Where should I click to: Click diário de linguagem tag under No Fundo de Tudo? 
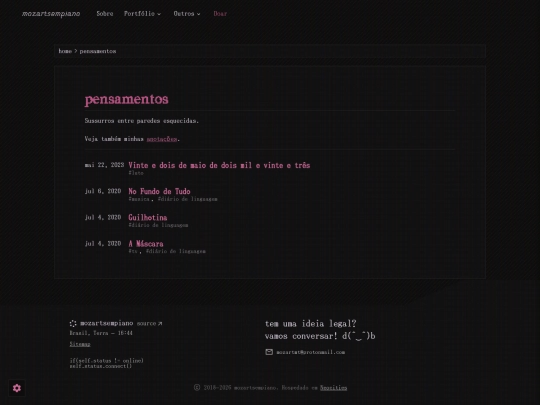point(187,199)
